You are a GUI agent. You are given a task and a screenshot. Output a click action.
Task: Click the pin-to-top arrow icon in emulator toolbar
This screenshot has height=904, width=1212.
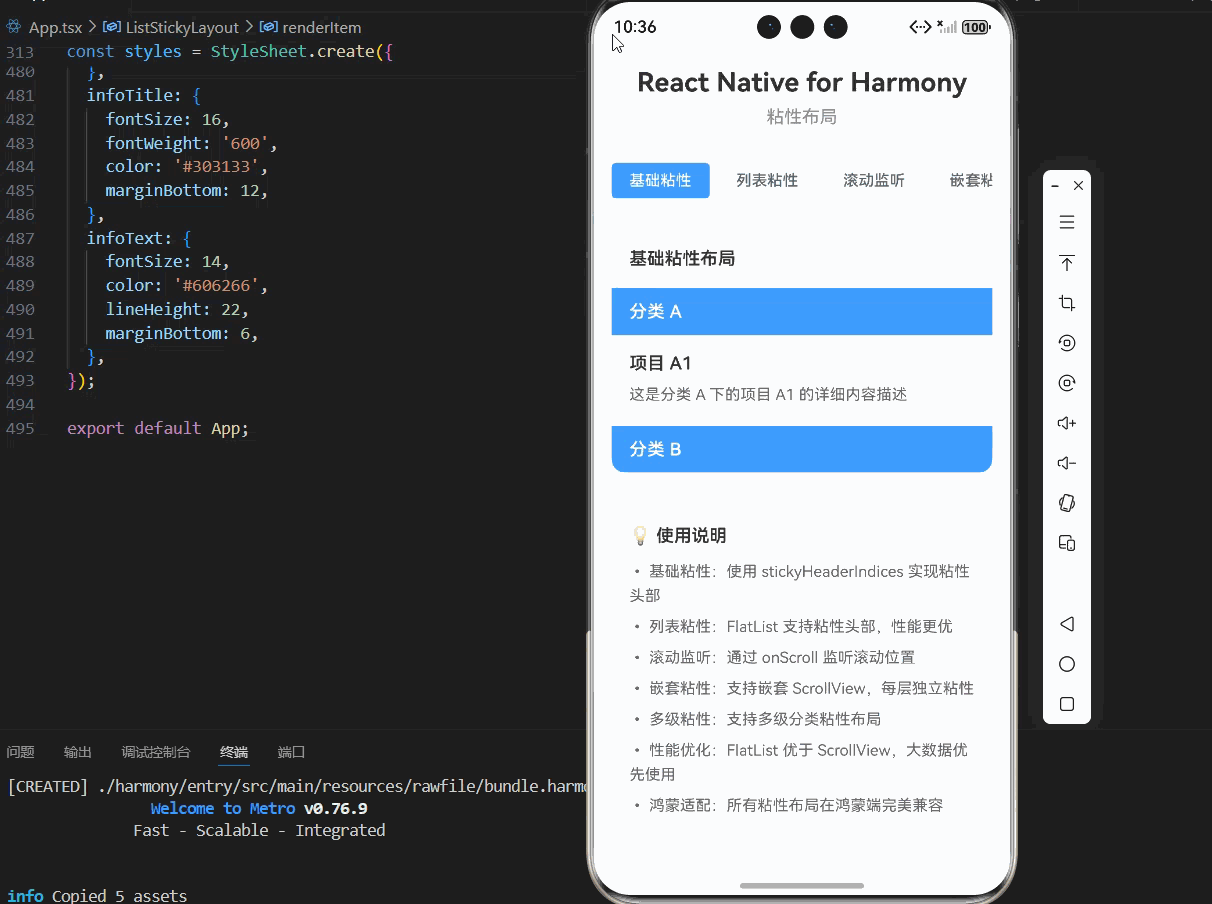pyautogui.click(x=1067, y=263)
